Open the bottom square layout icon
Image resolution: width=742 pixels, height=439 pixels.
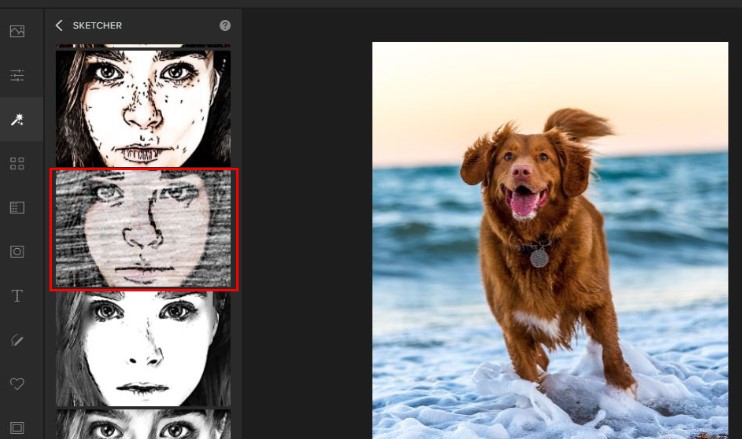pos(17,428)
